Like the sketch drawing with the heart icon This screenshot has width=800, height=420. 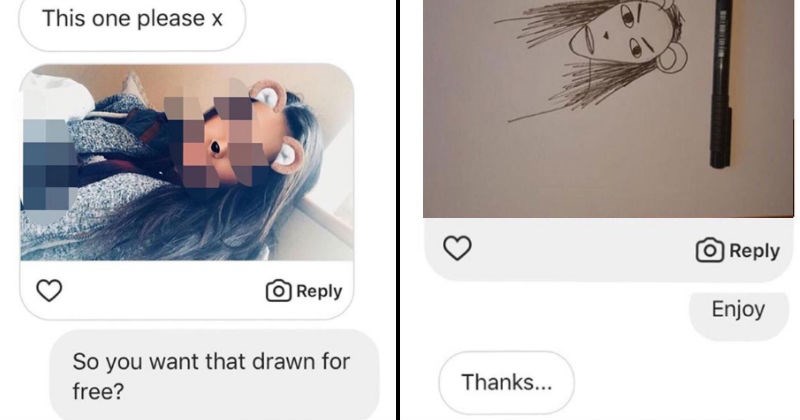coord(457,250)
